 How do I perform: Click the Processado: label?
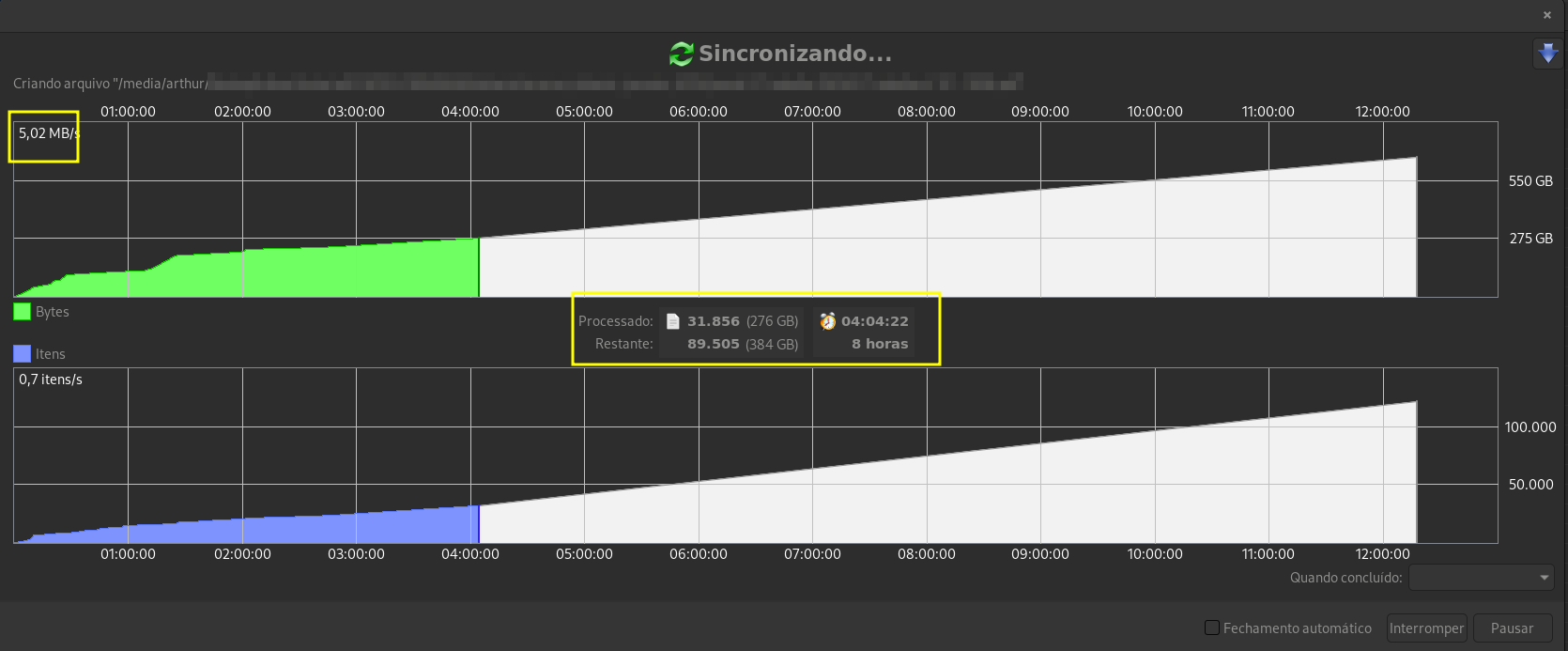(616, 321)
